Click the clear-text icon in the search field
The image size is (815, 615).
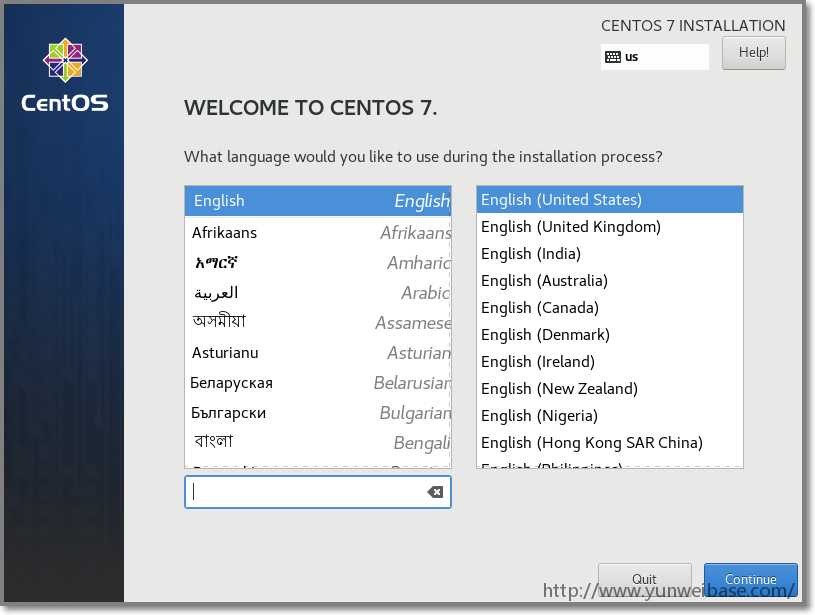coord(435,492)
